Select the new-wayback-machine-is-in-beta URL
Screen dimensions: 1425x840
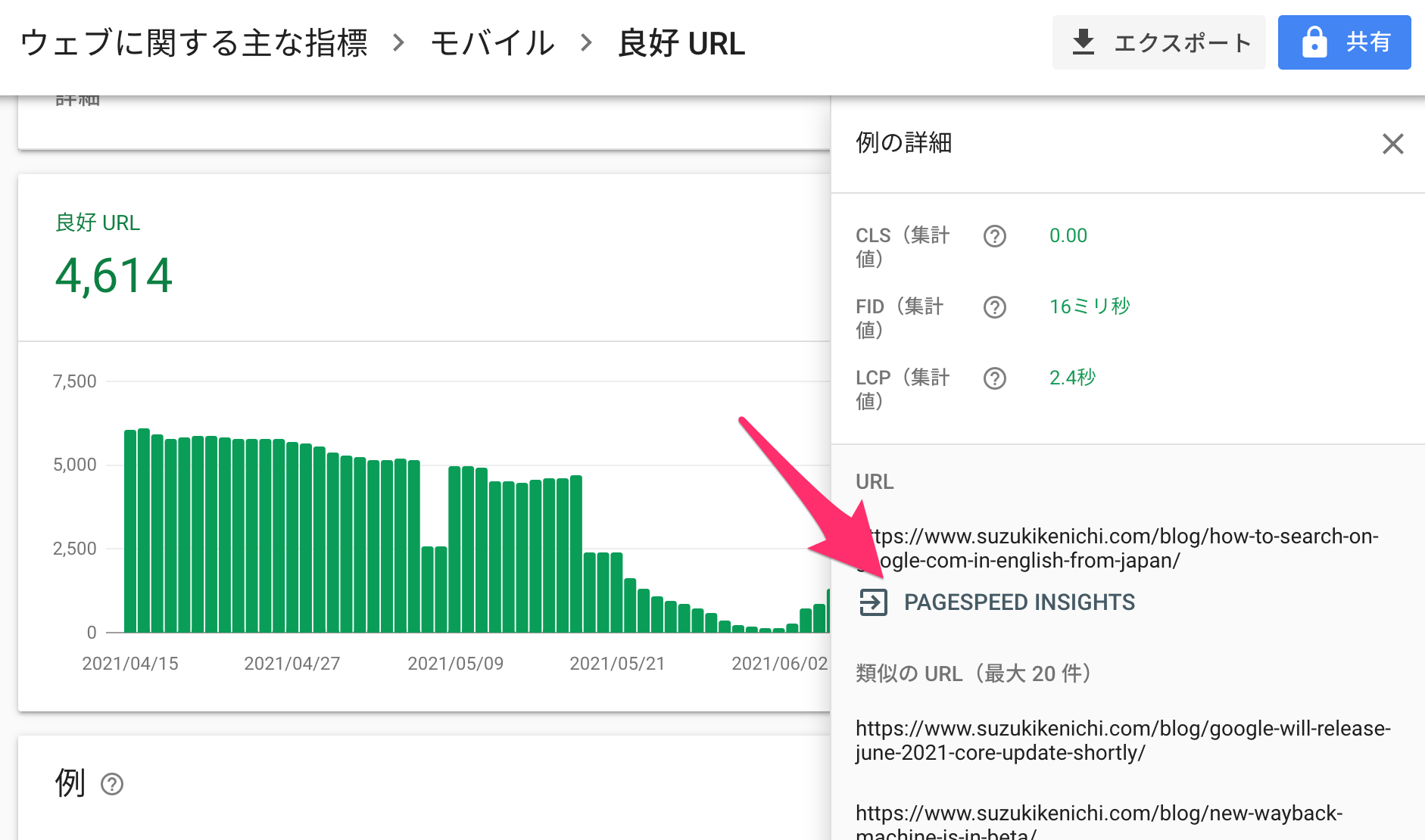click(x=1099, y=822)
